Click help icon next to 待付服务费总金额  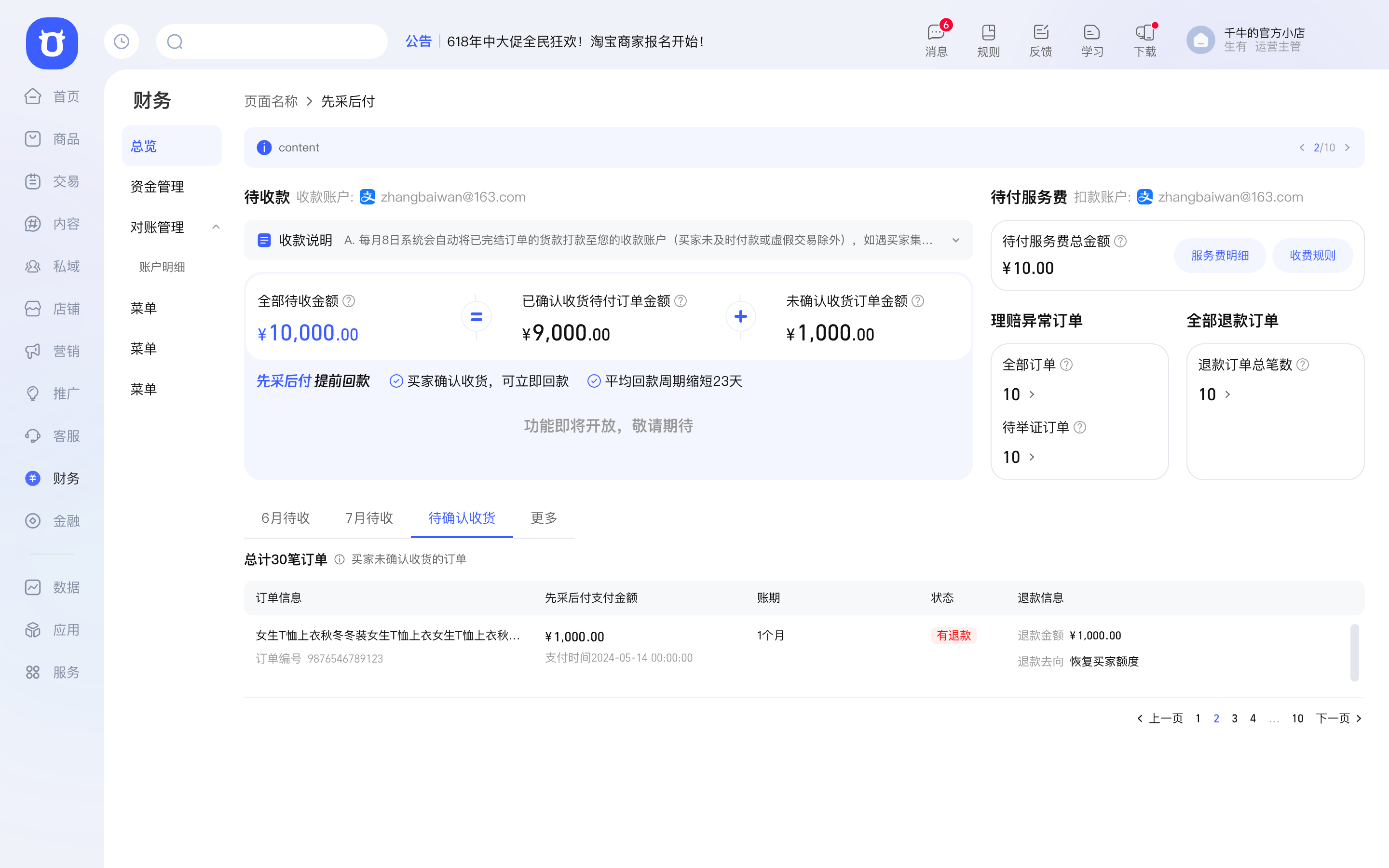point(1120,241)
